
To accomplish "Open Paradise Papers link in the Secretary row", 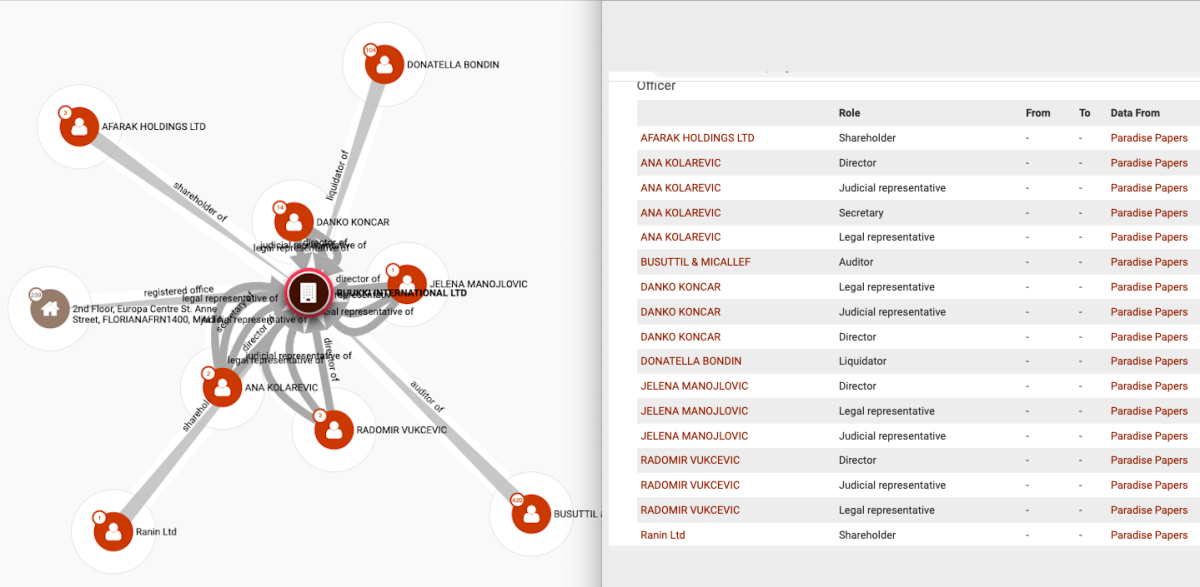I will point(1149,212).
